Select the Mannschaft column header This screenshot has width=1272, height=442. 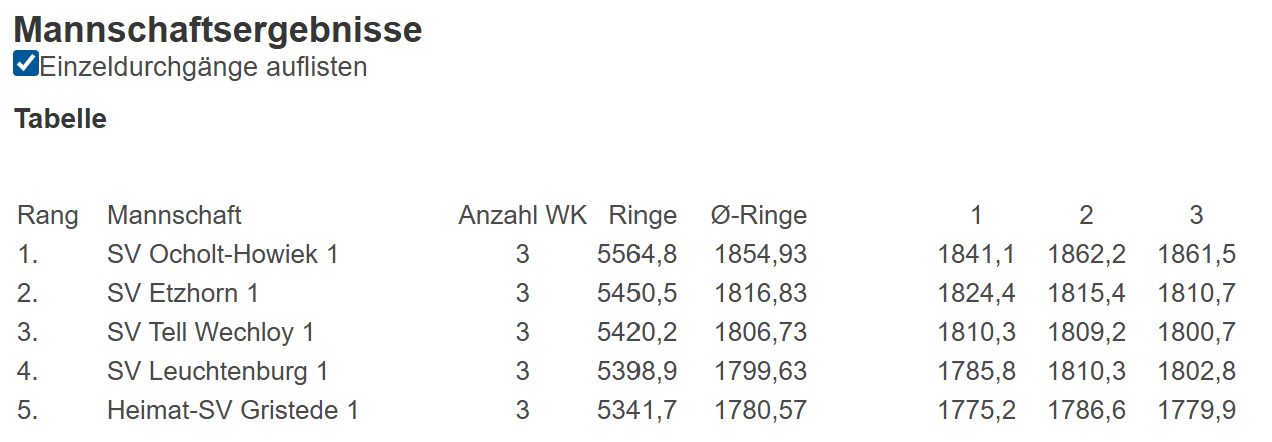pos(174,215)
